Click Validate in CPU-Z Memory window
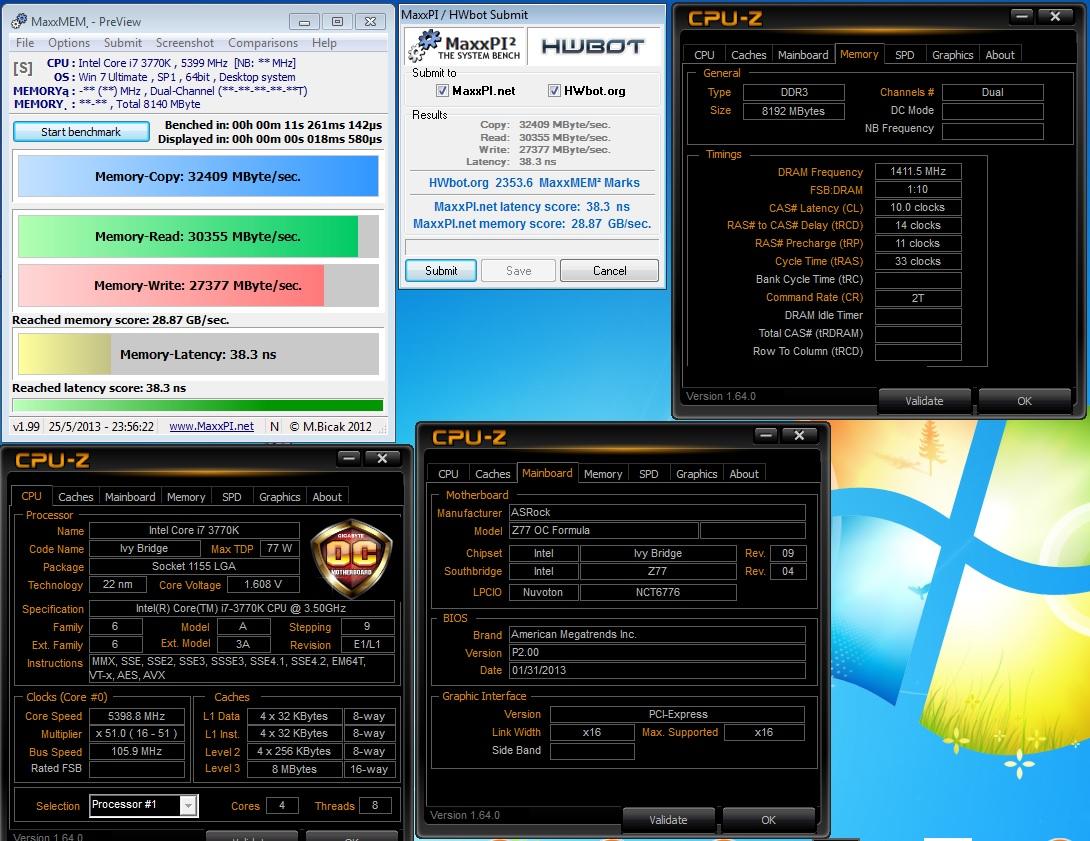 [924, 401]
